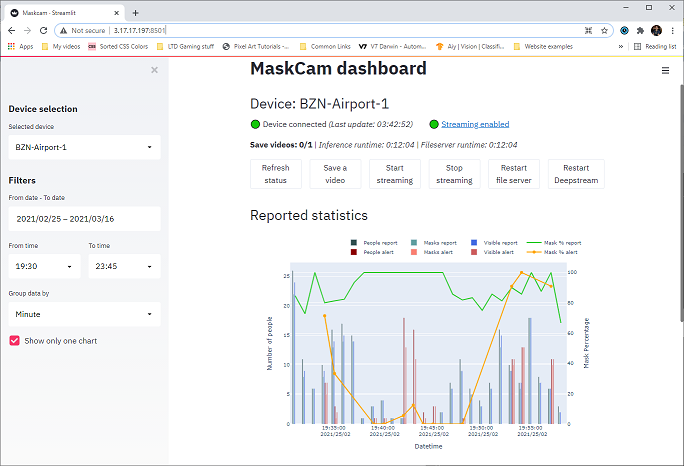684x466 pixels.
Task: Open the Streamlit hamburger menu
Action: [x=666, y=70]
